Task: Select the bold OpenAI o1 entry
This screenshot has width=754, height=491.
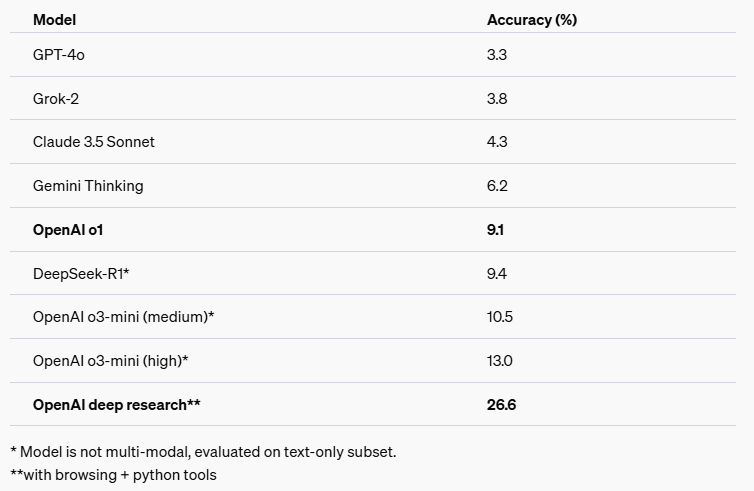Action: (x=68, y=230)
